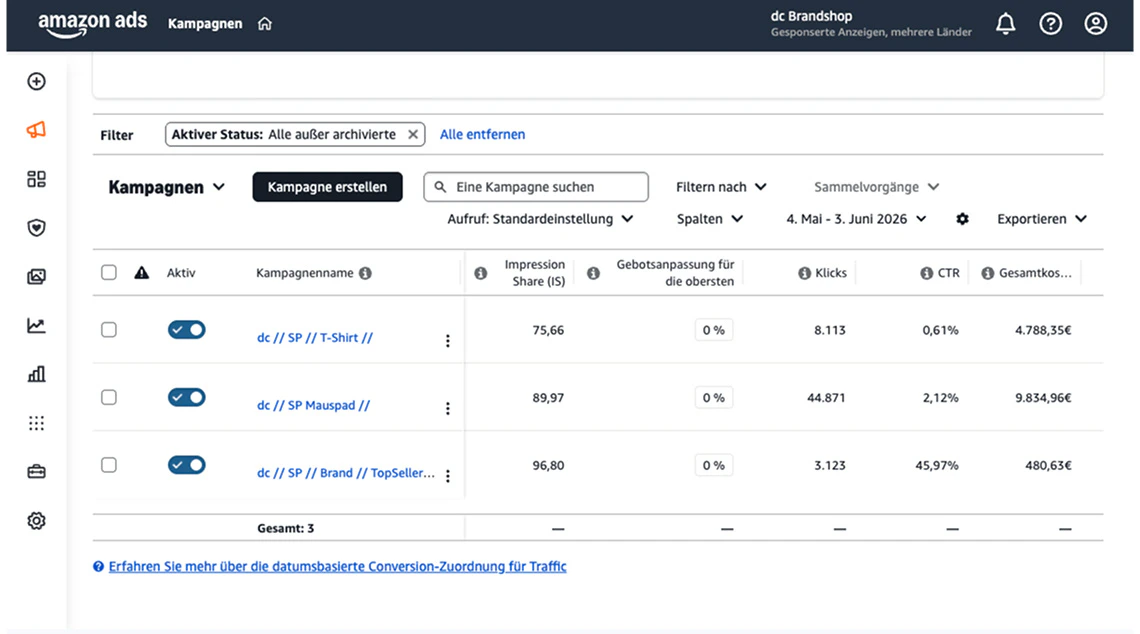Open the line chart trends icon in sidebar
The image size is (1140, 634).
tap(36, 325)
